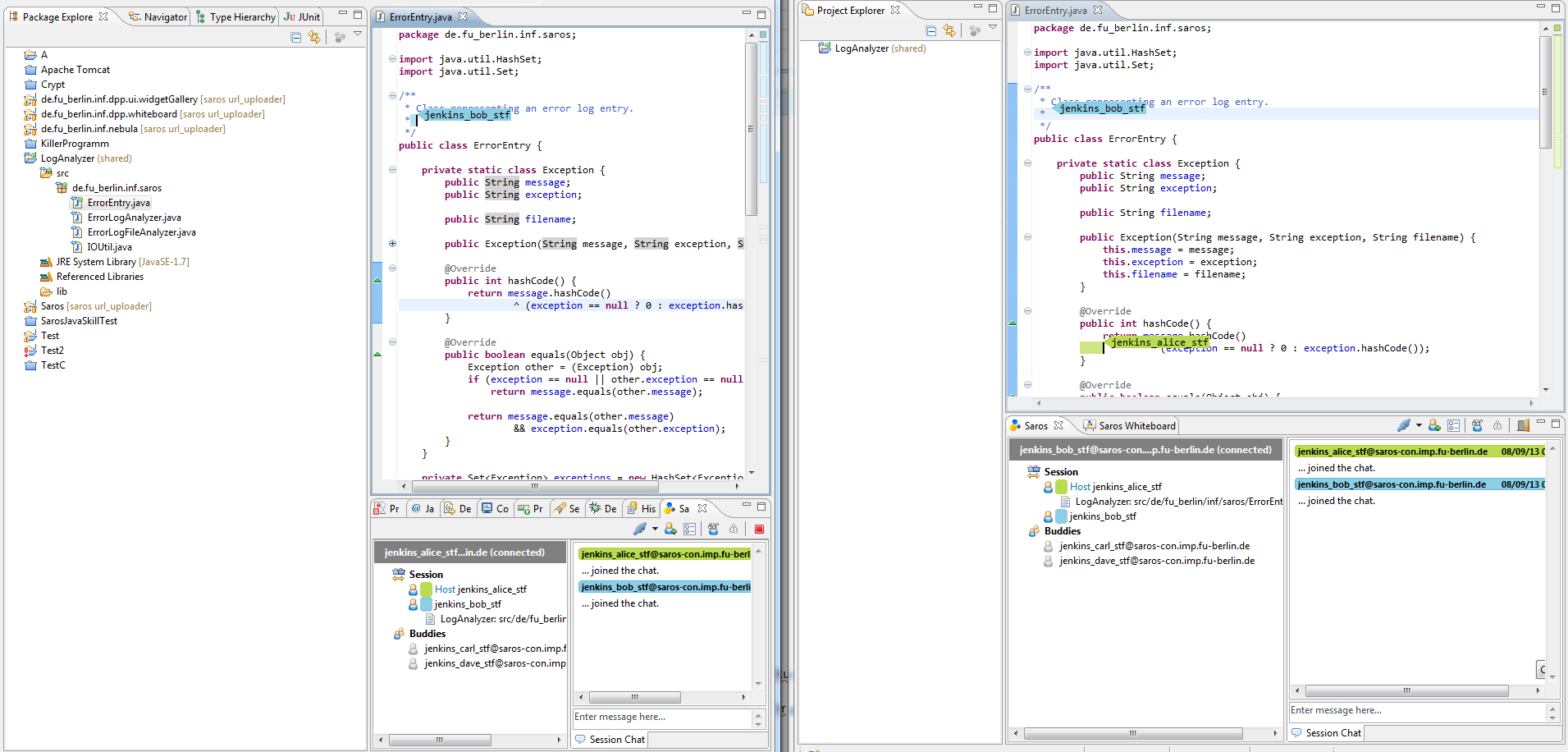Open connect dropdown arrow in alice's Saros view
Viewport: 1568px width, 752px height.
click(x=655, y=530)
